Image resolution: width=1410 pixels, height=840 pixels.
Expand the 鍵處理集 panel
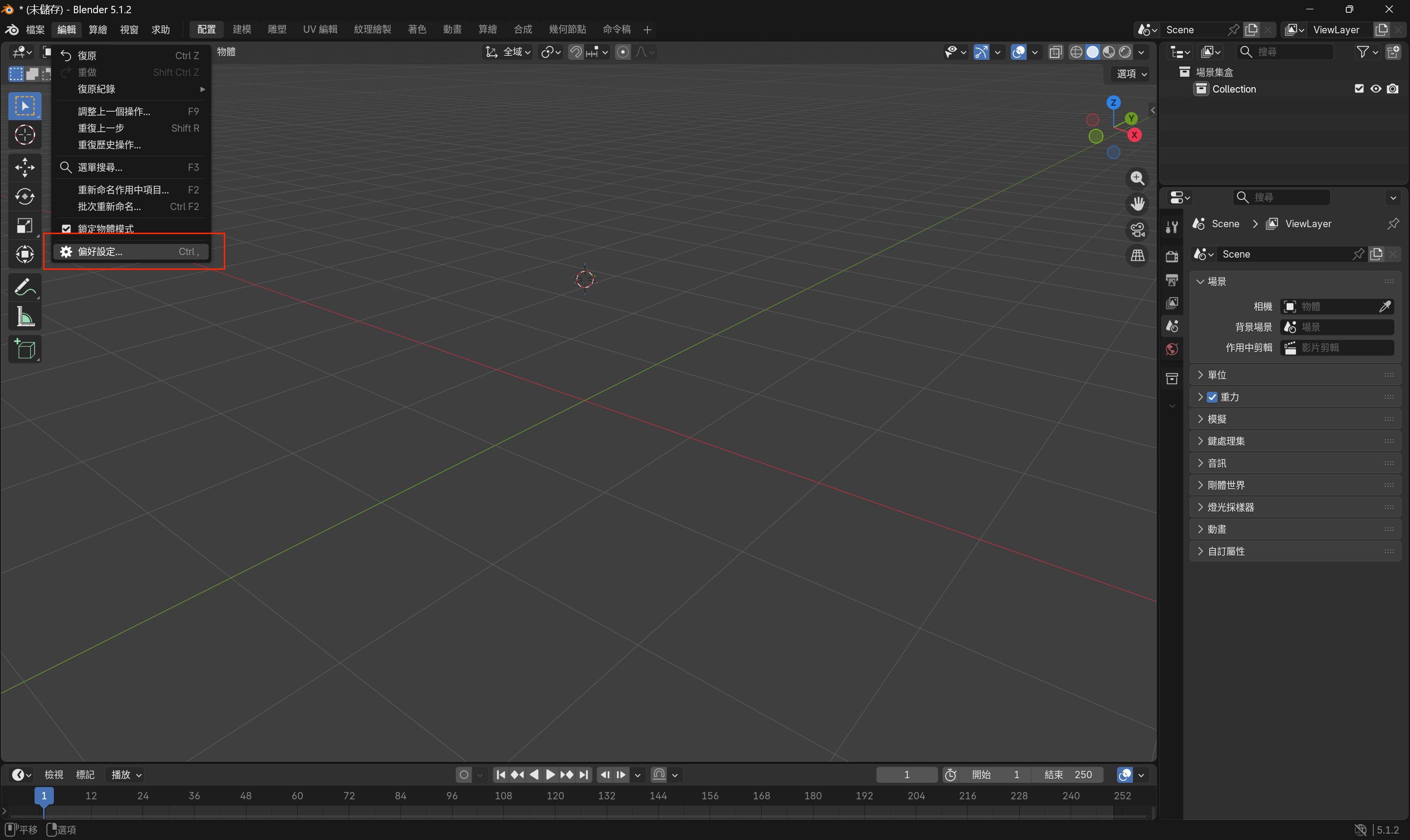pos(1294,441)
